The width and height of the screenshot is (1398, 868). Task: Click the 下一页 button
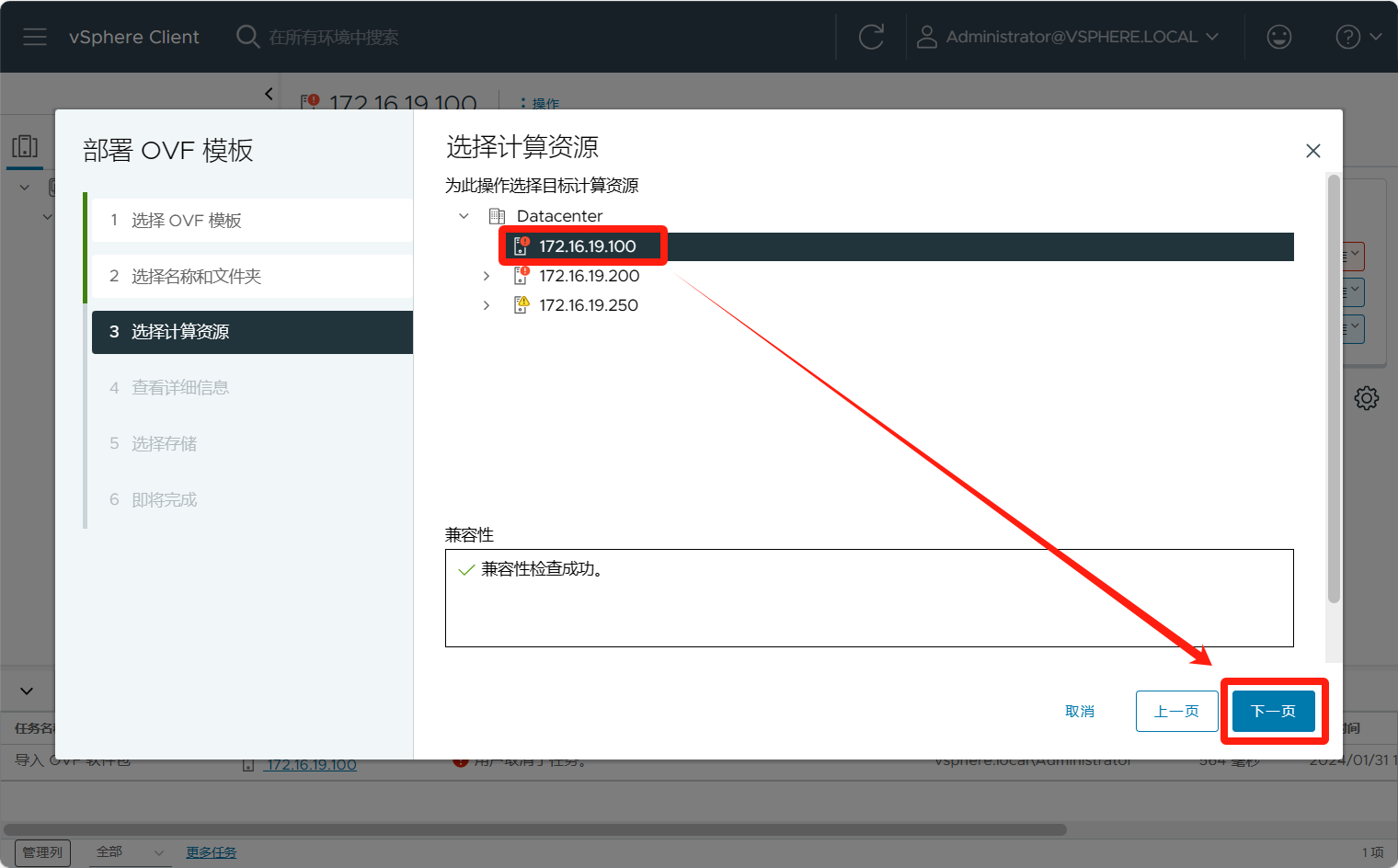point(1273,711)
